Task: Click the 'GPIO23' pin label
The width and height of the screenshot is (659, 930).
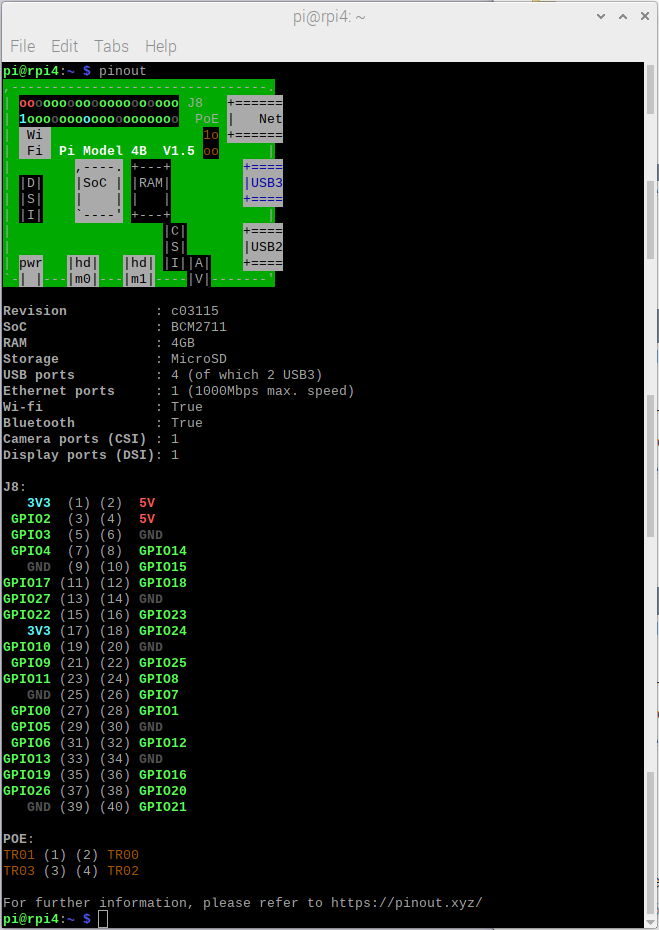Action: coord(163,615)
